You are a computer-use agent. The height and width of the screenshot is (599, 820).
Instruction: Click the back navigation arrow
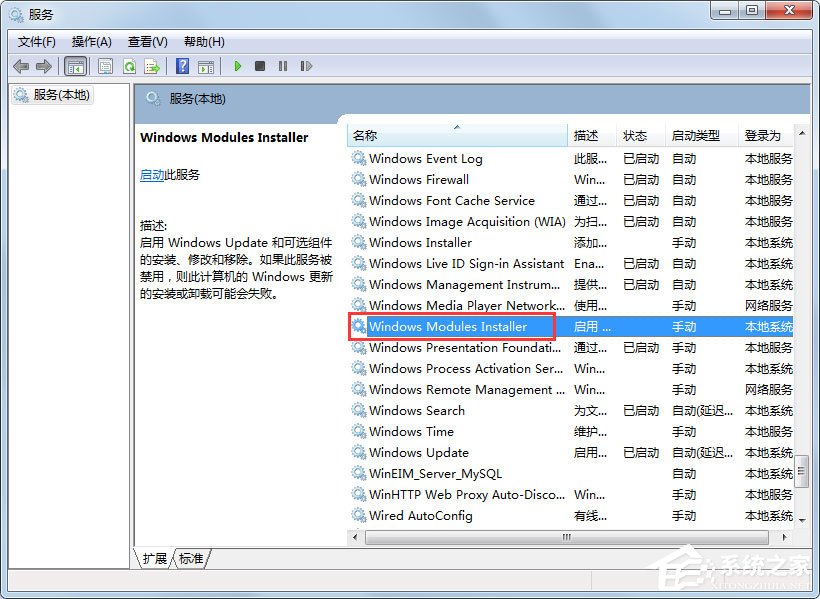(21, 66)
